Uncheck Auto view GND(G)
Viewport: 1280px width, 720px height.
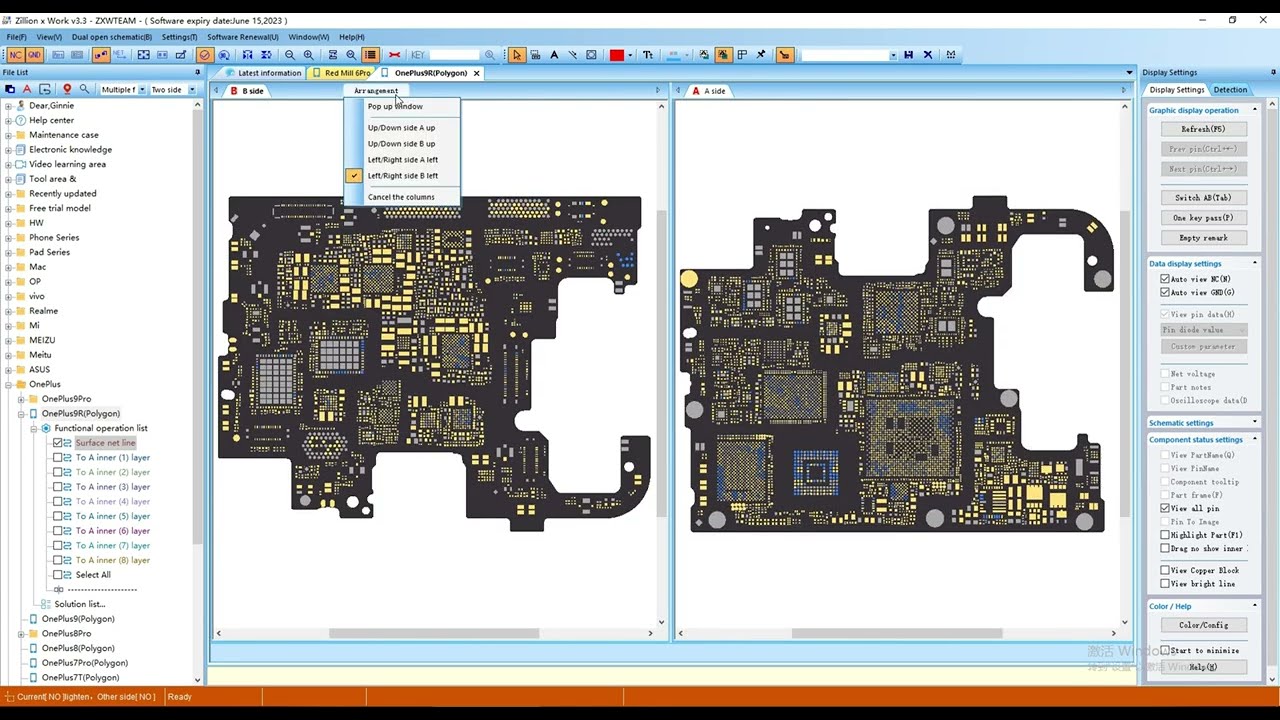point(1165,292)
